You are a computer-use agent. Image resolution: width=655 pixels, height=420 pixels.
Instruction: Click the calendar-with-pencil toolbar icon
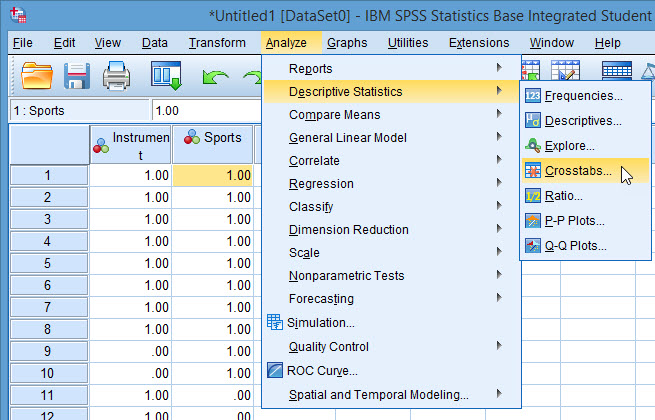tap(565, 70)
